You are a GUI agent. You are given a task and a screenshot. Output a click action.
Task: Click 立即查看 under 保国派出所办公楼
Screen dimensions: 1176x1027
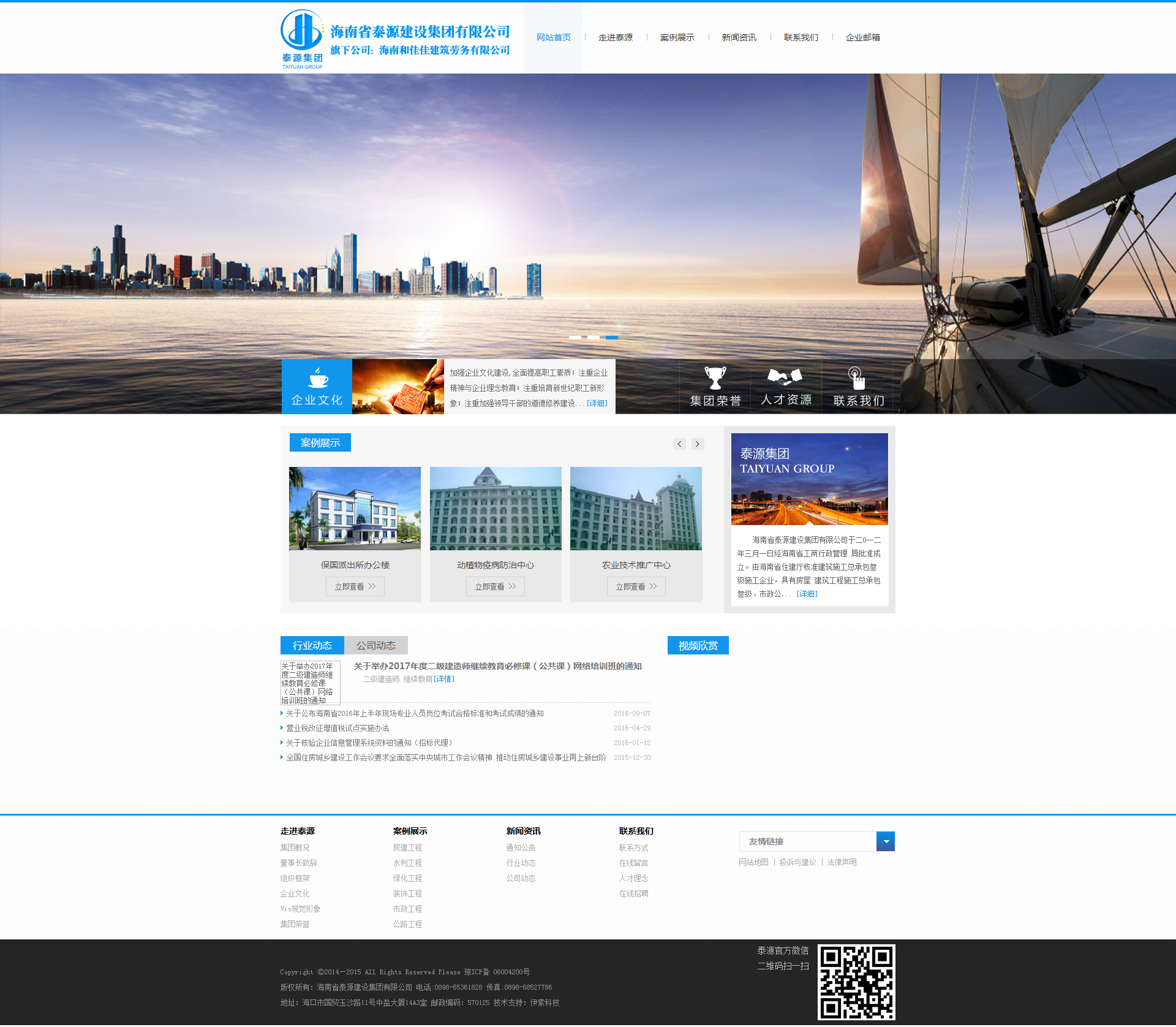coord(355,586)
